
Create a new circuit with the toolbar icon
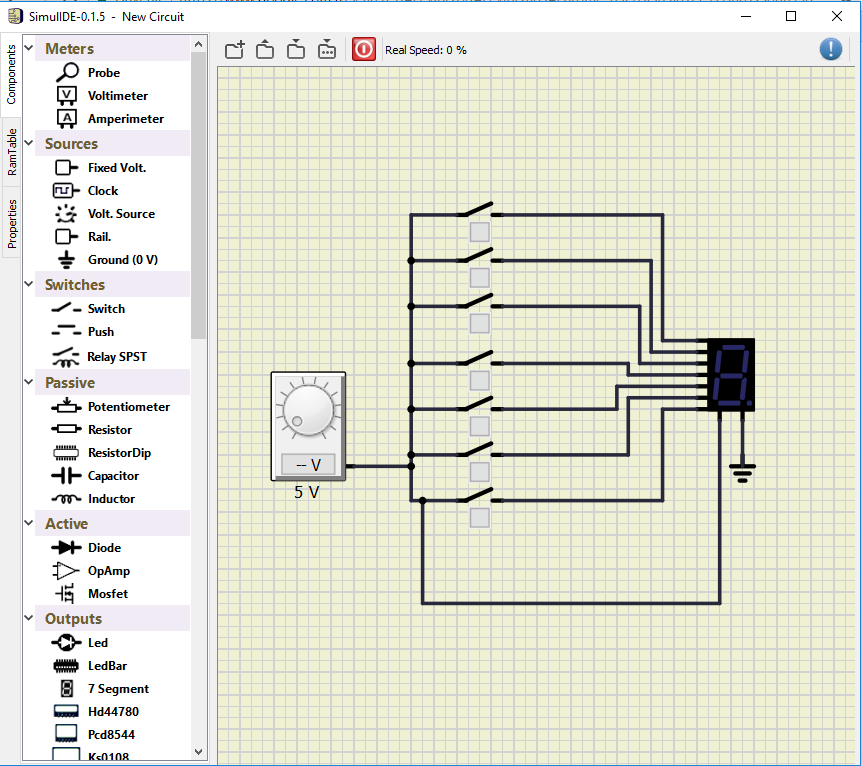click(x=234, y=49)
